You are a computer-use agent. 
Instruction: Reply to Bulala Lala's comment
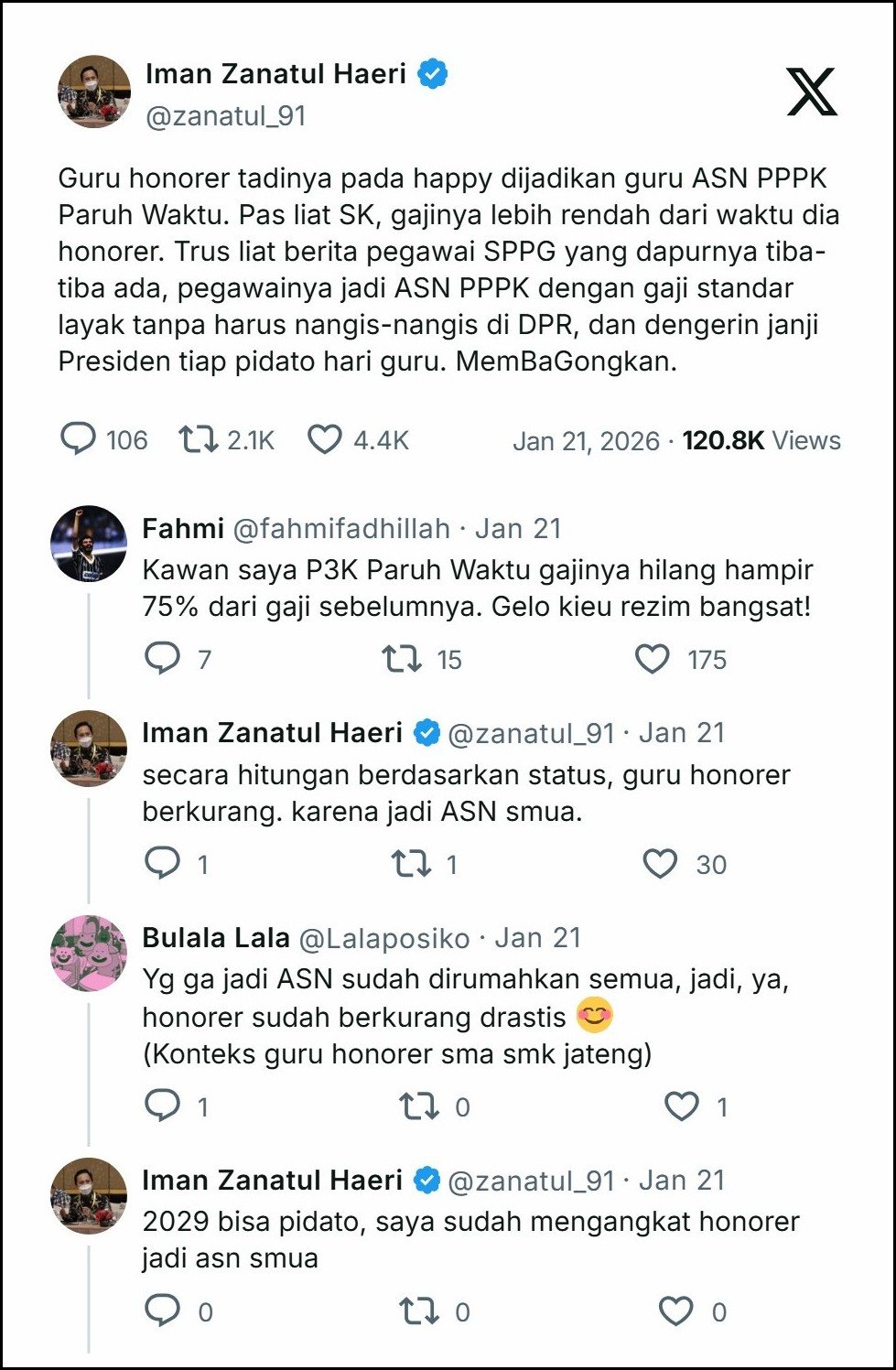click(163, 1106)
